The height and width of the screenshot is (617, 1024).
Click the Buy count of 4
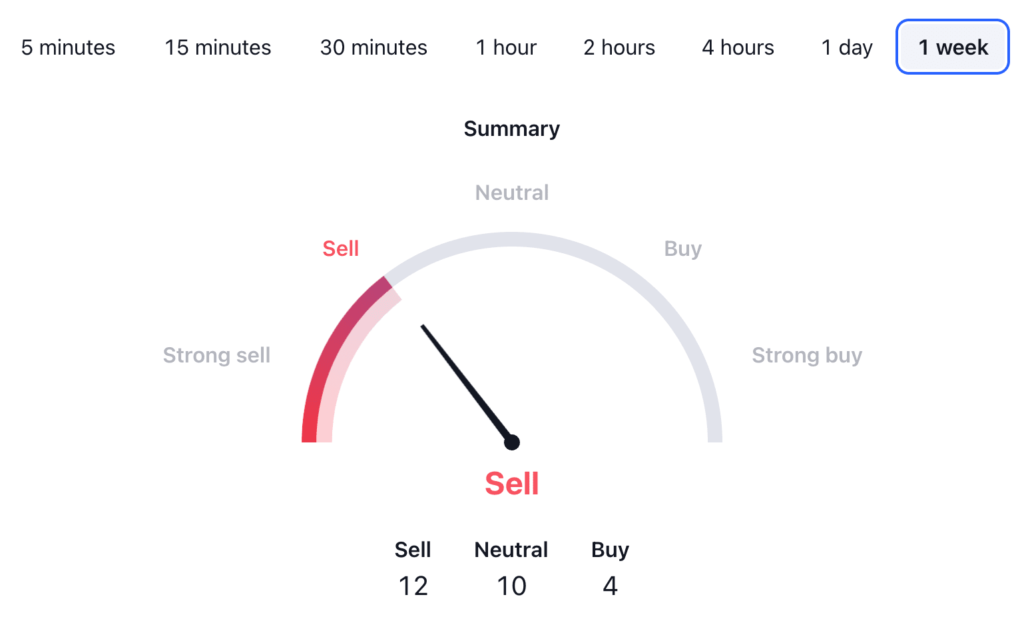pos(610,586)
